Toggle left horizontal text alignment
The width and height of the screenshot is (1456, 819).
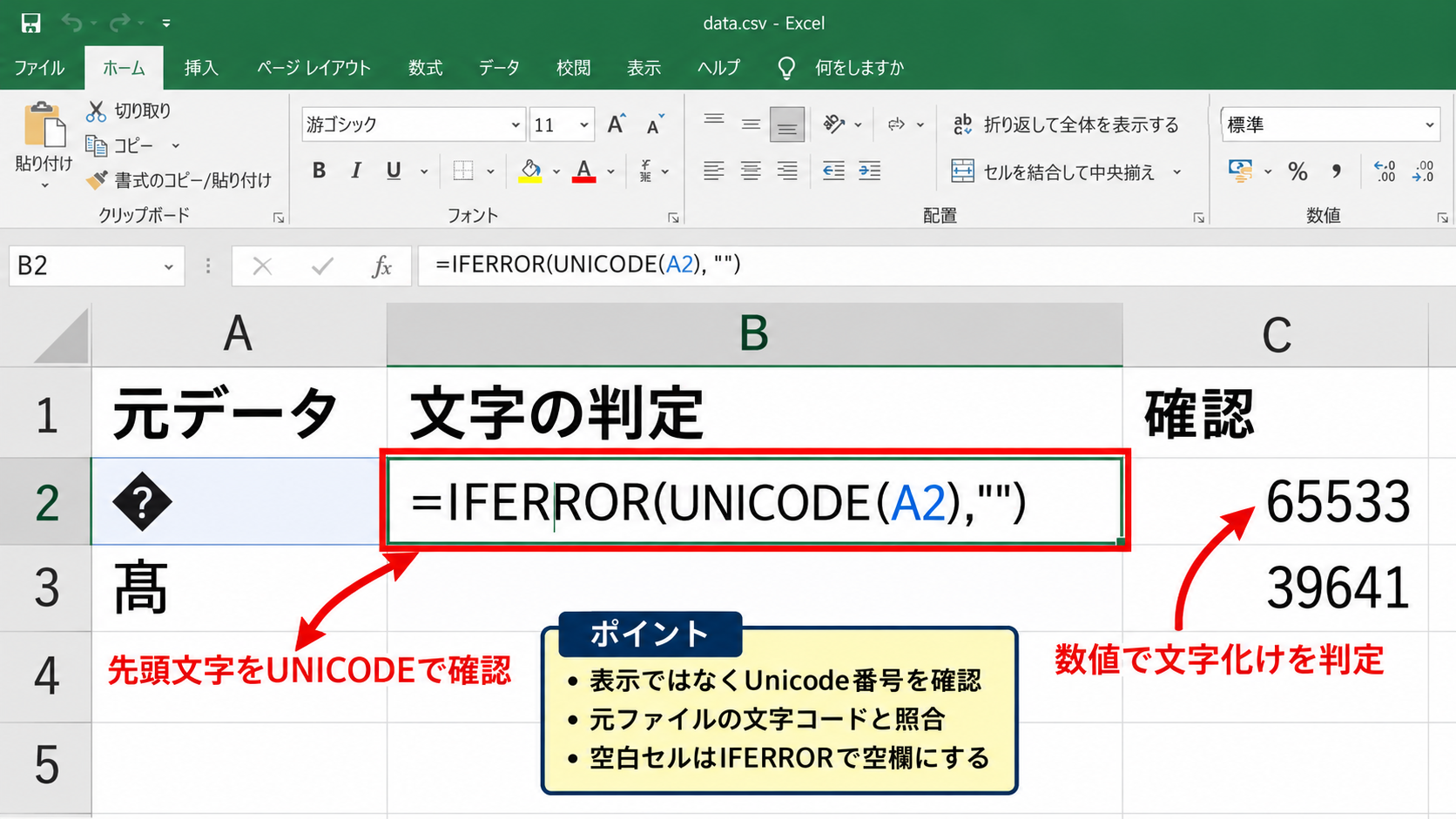(714, 171)
